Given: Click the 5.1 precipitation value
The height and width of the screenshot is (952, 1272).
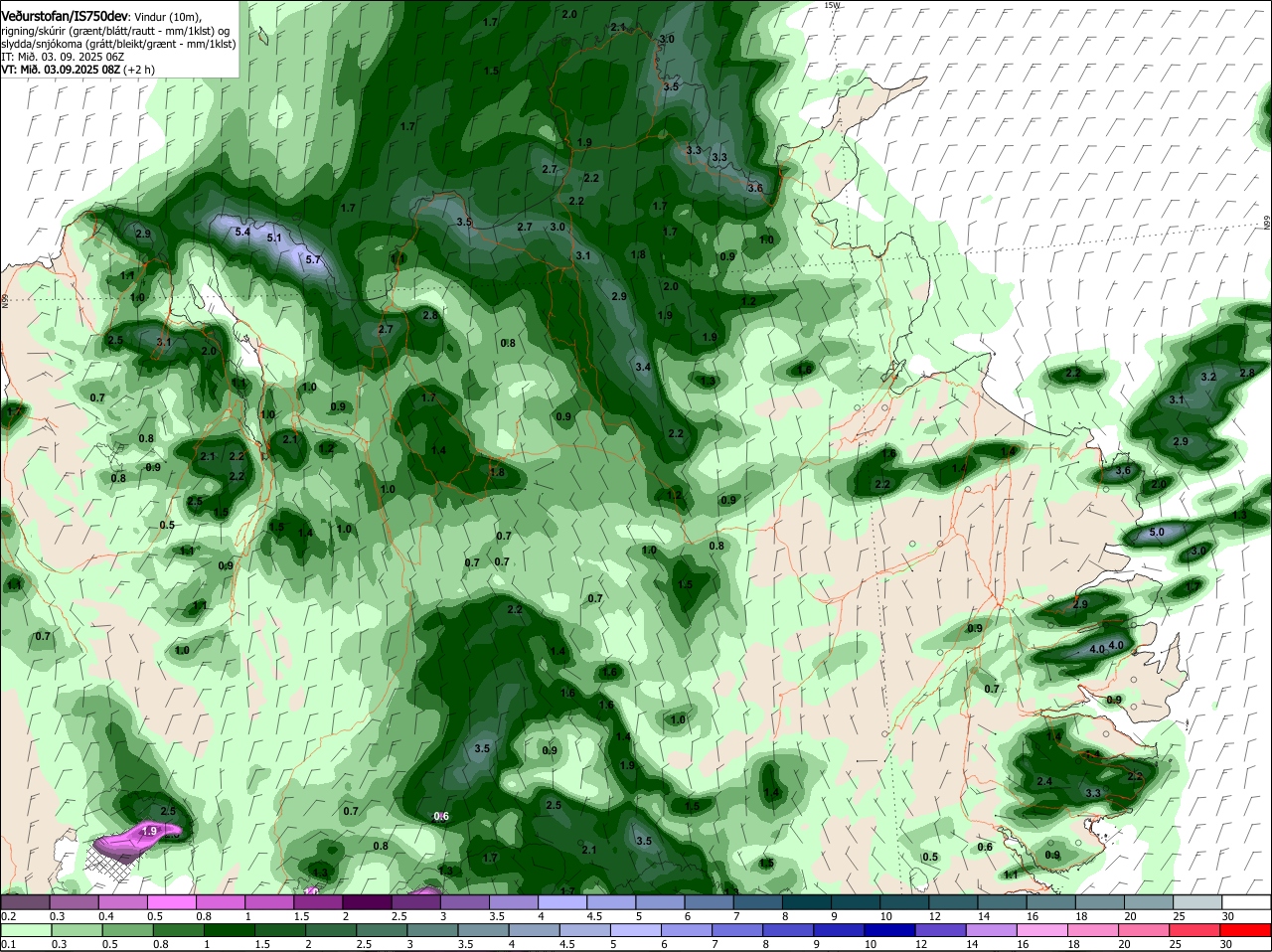Looking at the screenshot, I should point(274,238).
